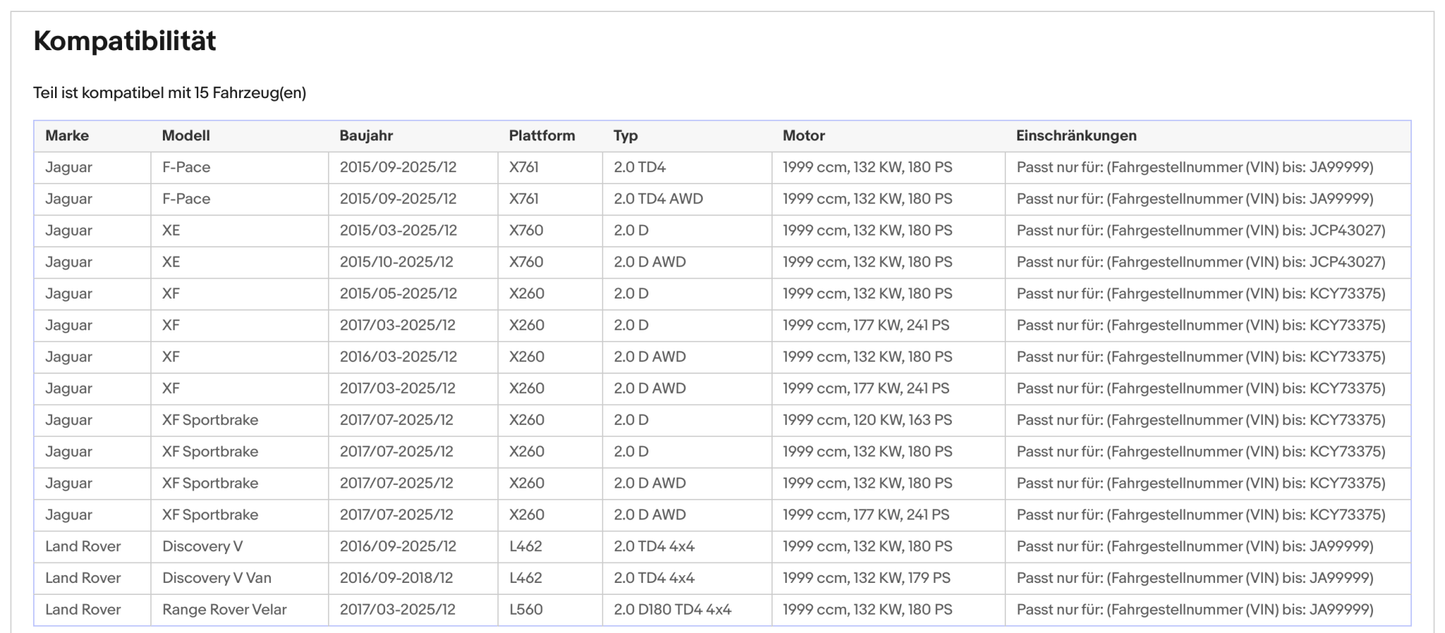Select the 2016/03-2025/12 build year cell
The width and height of the screenshot is (1445, 633).
click(x=397, y=357)
